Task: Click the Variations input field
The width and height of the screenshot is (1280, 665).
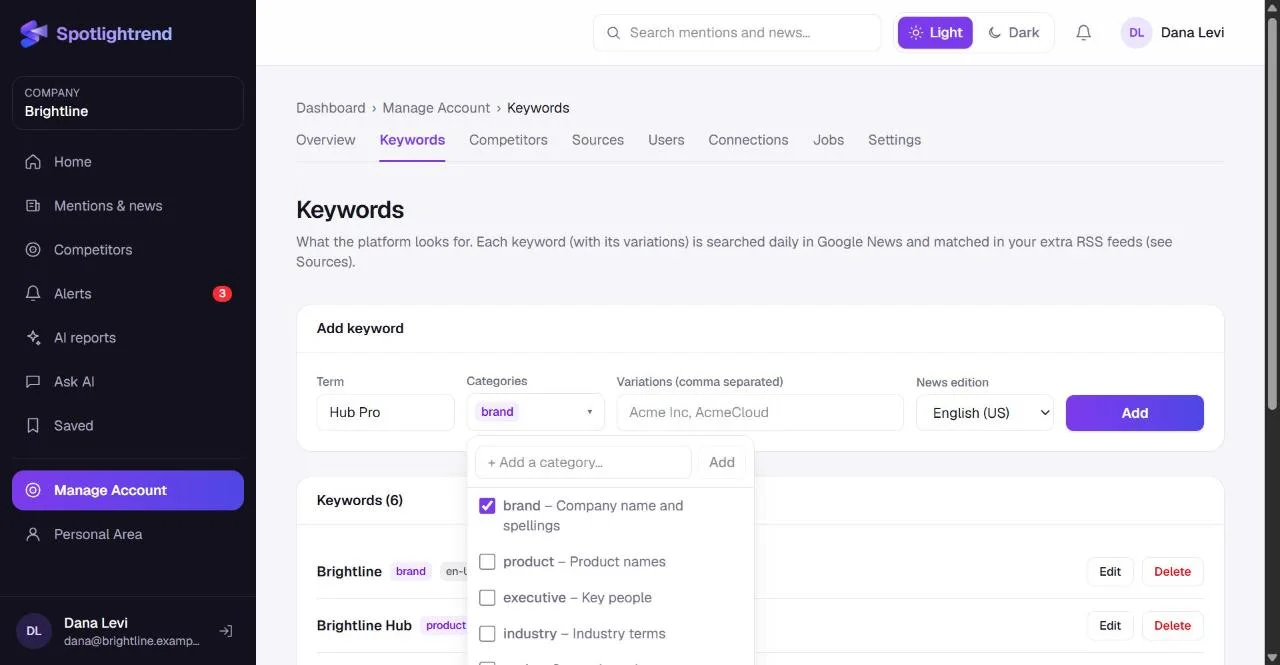Action: [760, 412]
